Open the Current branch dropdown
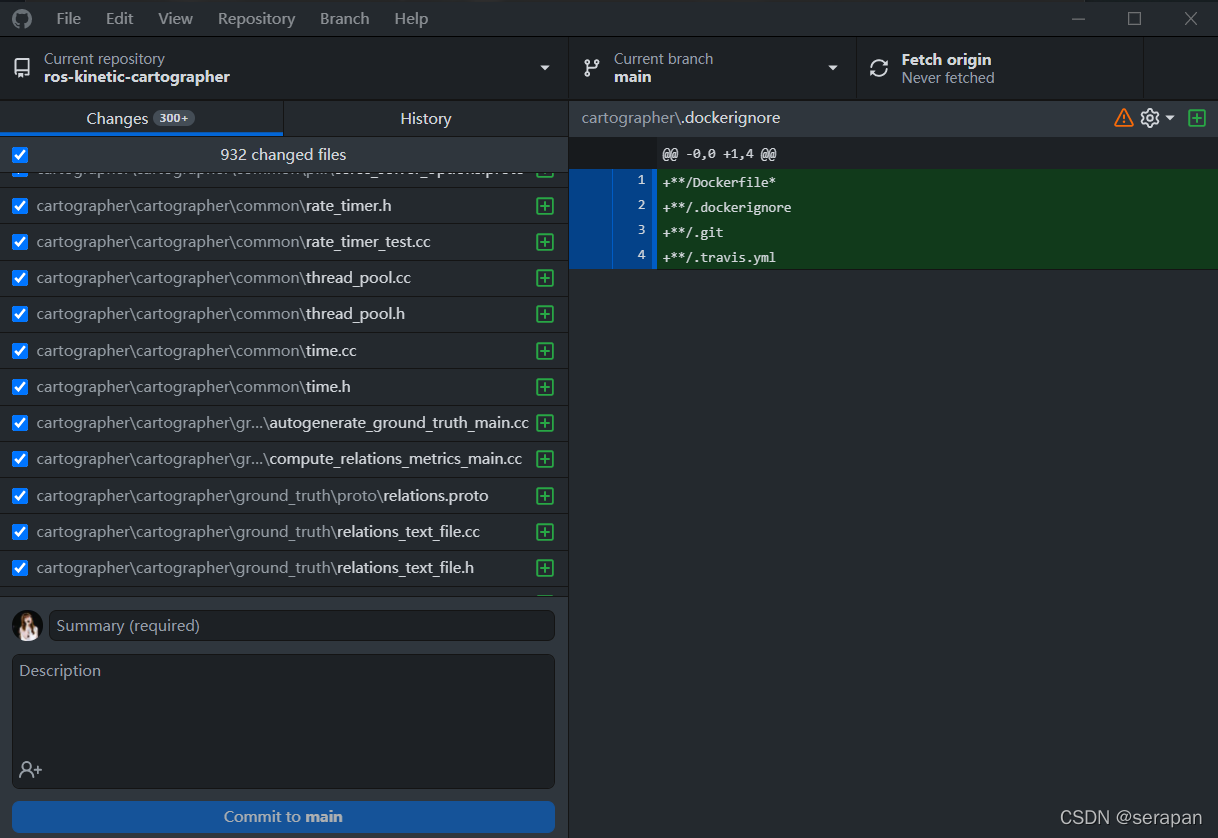 tap(712, 68)
